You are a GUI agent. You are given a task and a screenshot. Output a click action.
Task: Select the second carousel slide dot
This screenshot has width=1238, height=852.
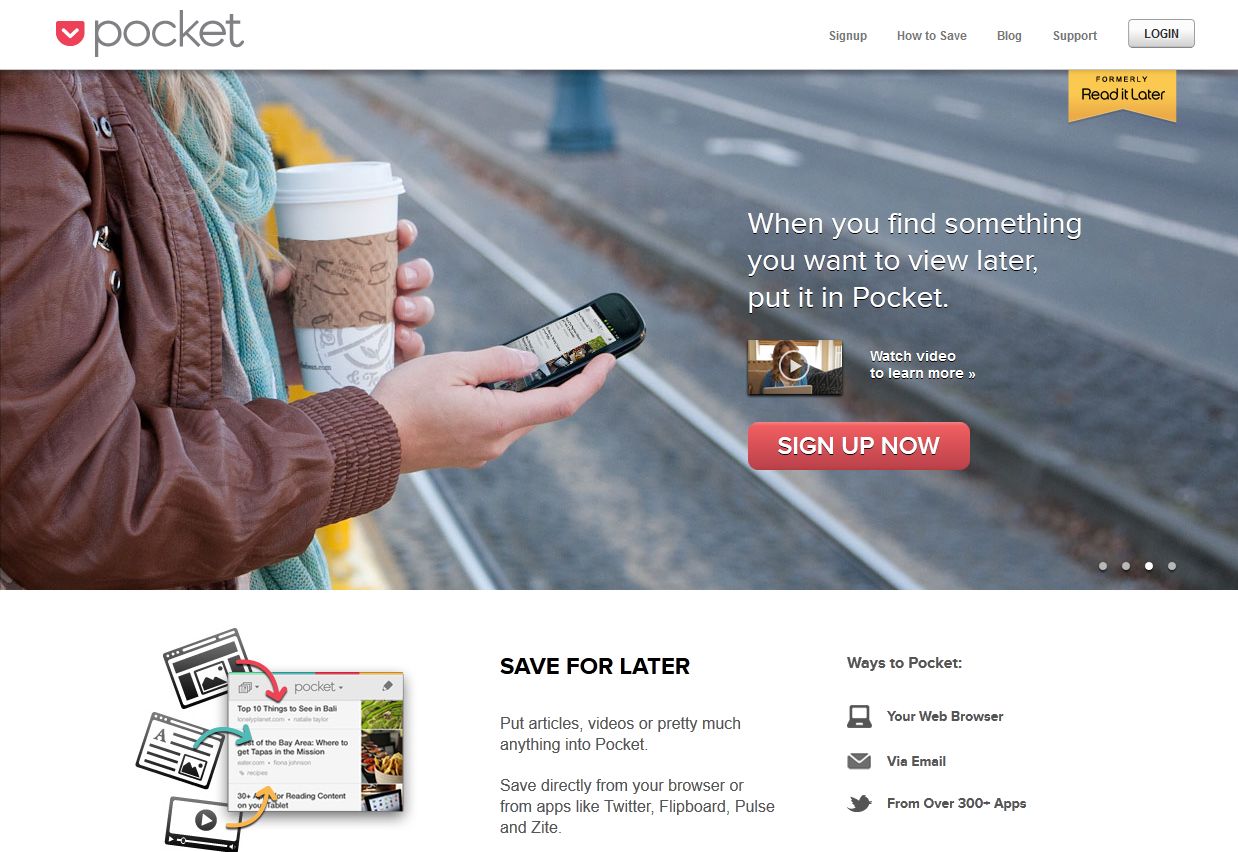point(1126,566)
